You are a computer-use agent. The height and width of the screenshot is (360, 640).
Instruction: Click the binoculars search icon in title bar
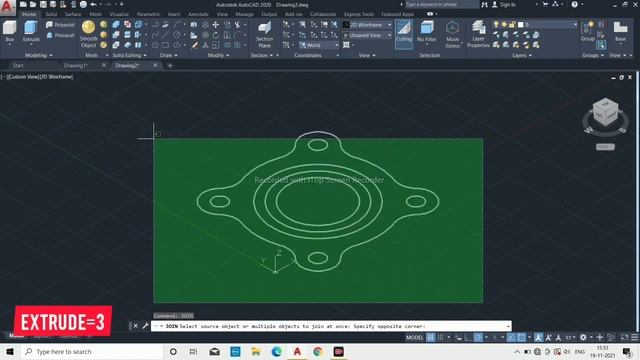tap(484, 4)
